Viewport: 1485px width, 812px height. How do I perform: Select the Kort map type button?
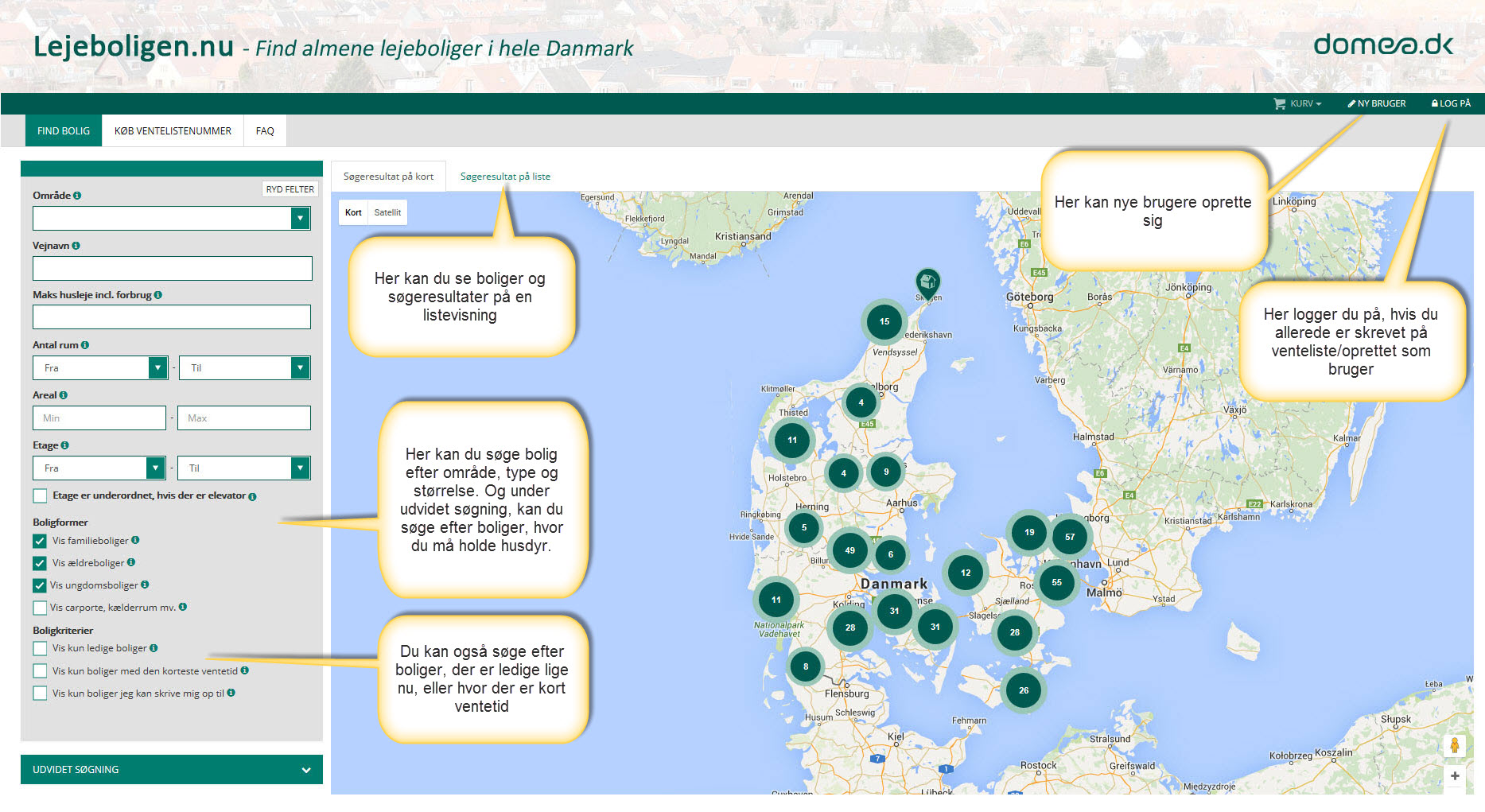tap(353, 212)
